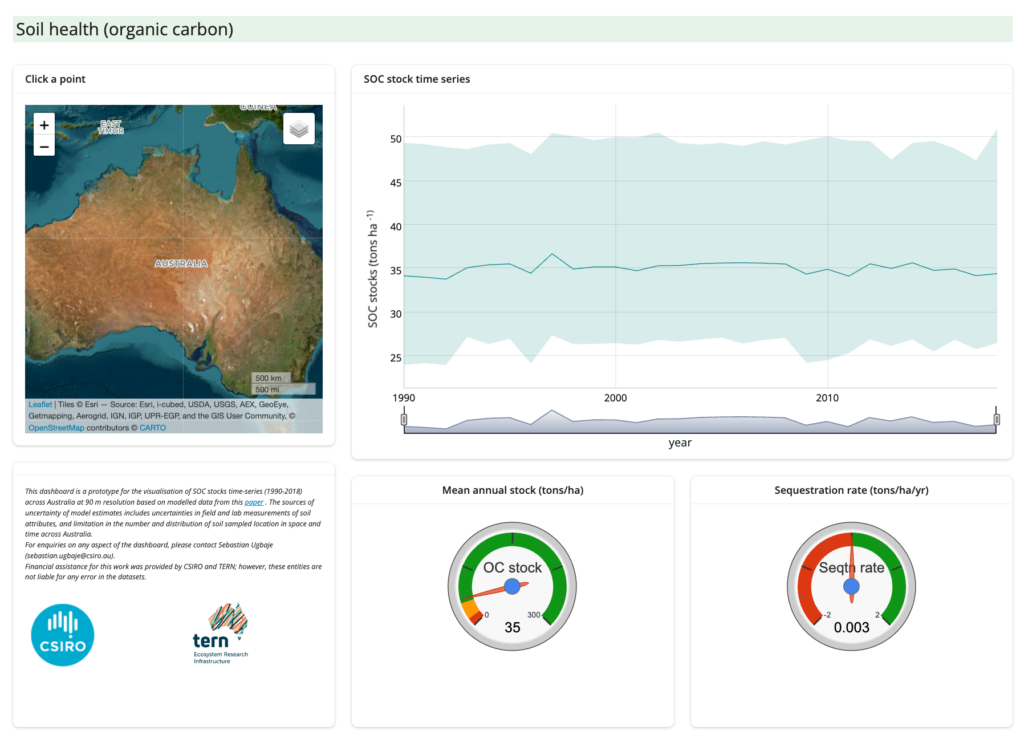Click the TERN Ecosystem Research logo

coord(220,634)
